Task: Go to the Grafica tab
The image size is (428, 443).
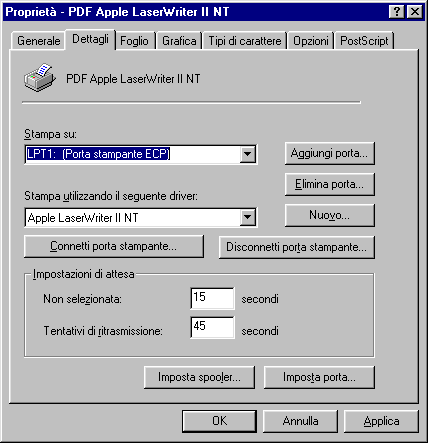Action: [x=179, y=41]
